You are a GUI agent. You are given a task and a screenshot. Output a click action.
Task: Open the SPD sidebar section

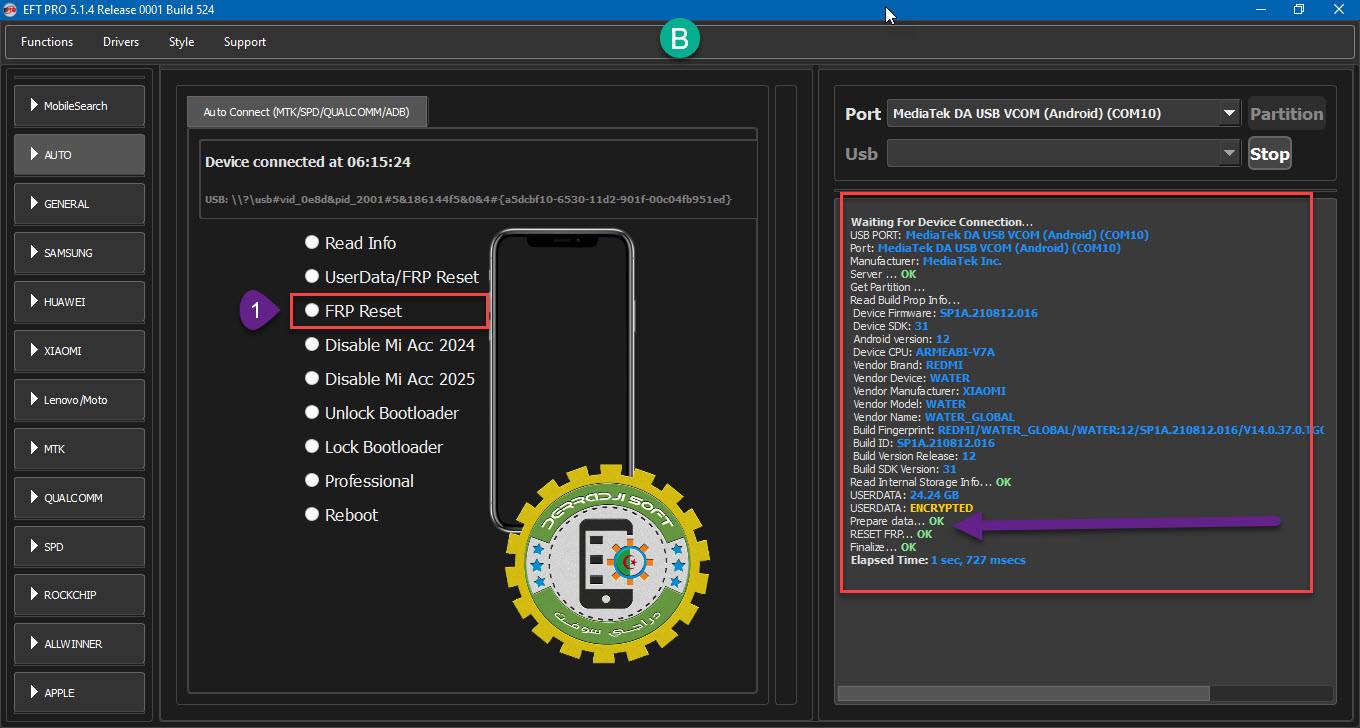click(79, 546)
